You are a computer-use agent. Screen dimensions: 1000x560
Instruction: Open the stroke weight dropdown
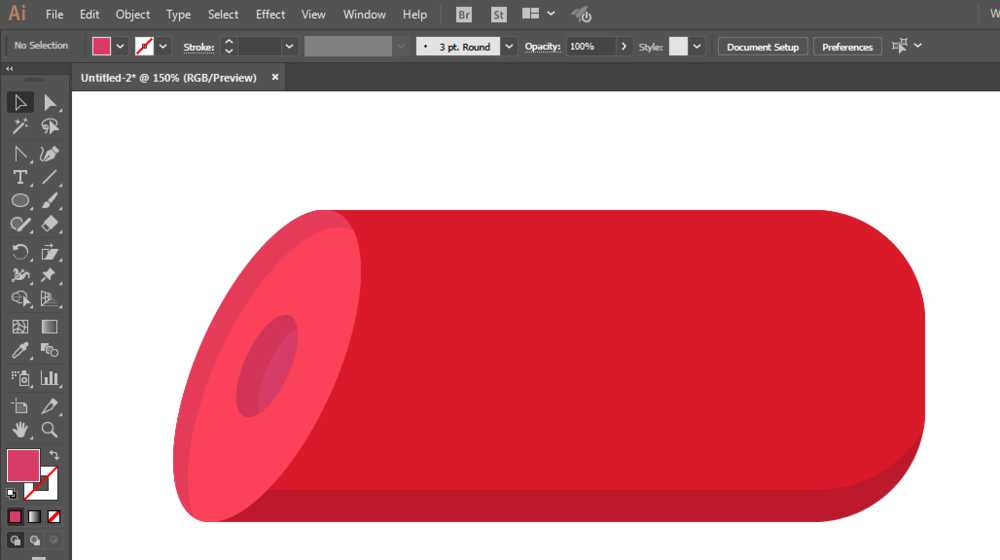[x=289, y=47]
